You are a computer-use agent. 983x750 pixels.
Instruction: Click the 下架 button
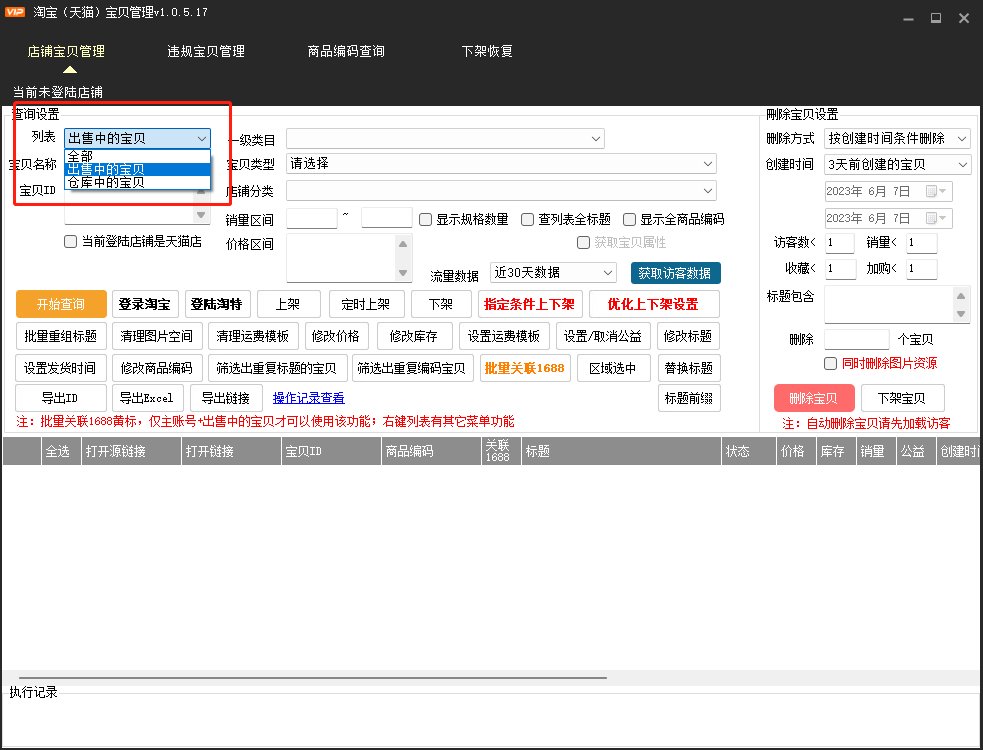coord(441,304)
